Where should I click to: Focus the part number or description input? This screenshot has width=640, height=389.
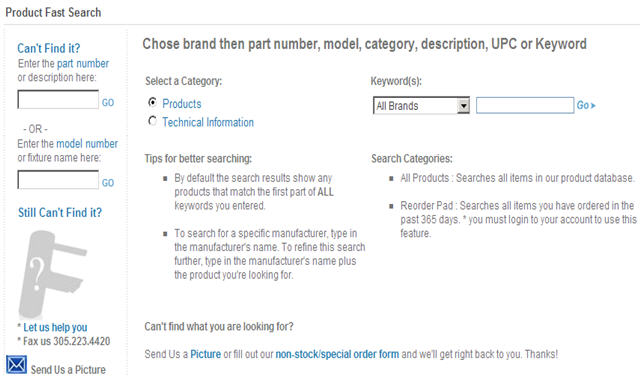pyautogui.click(x=58, y=100)
